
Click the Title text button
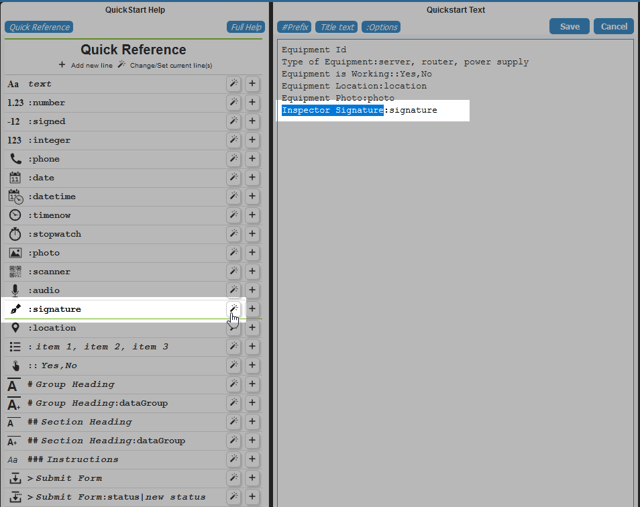(x=337, y=27)
